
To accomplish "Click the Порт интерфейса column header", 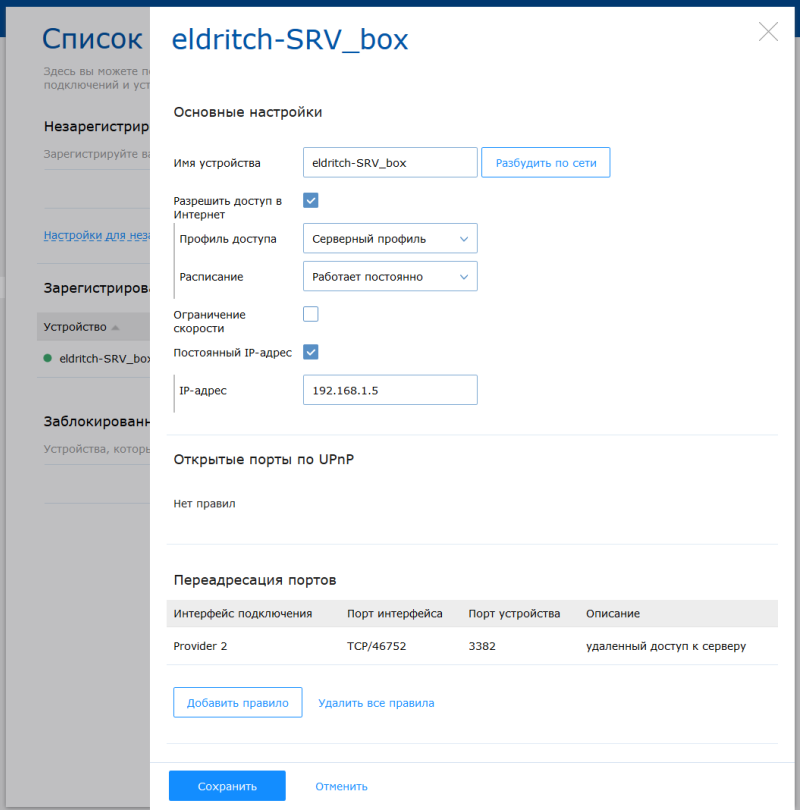I will [395, 613].
